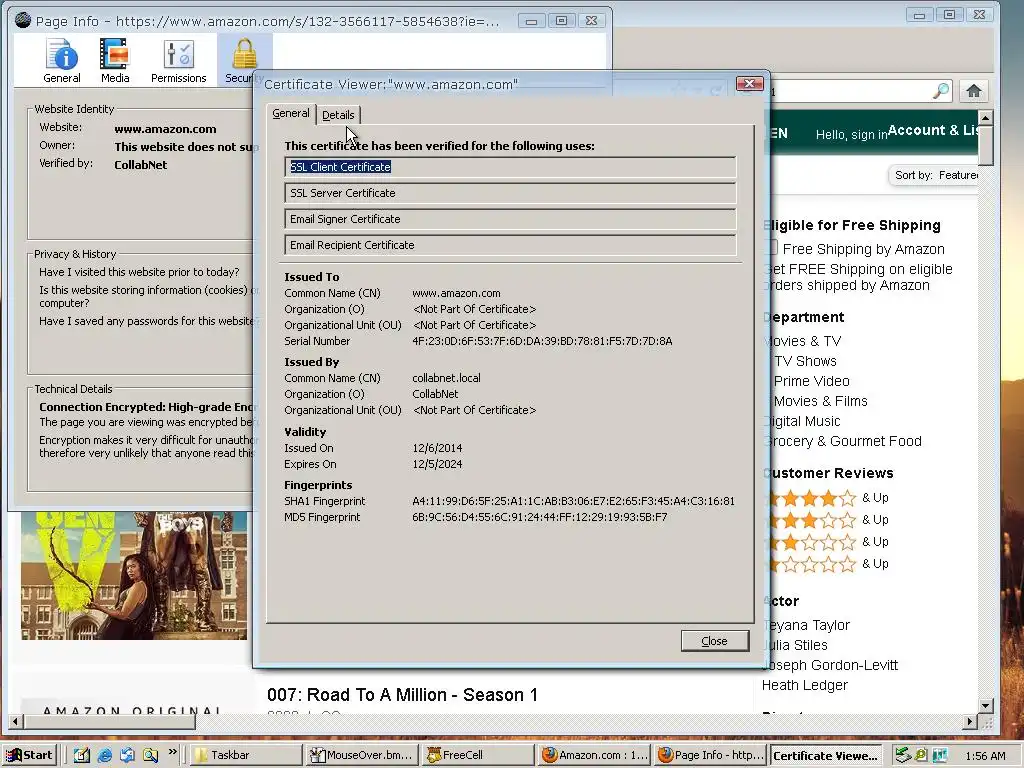Open the Grocery & Gourmet Food link

click(x=842, y=441)
